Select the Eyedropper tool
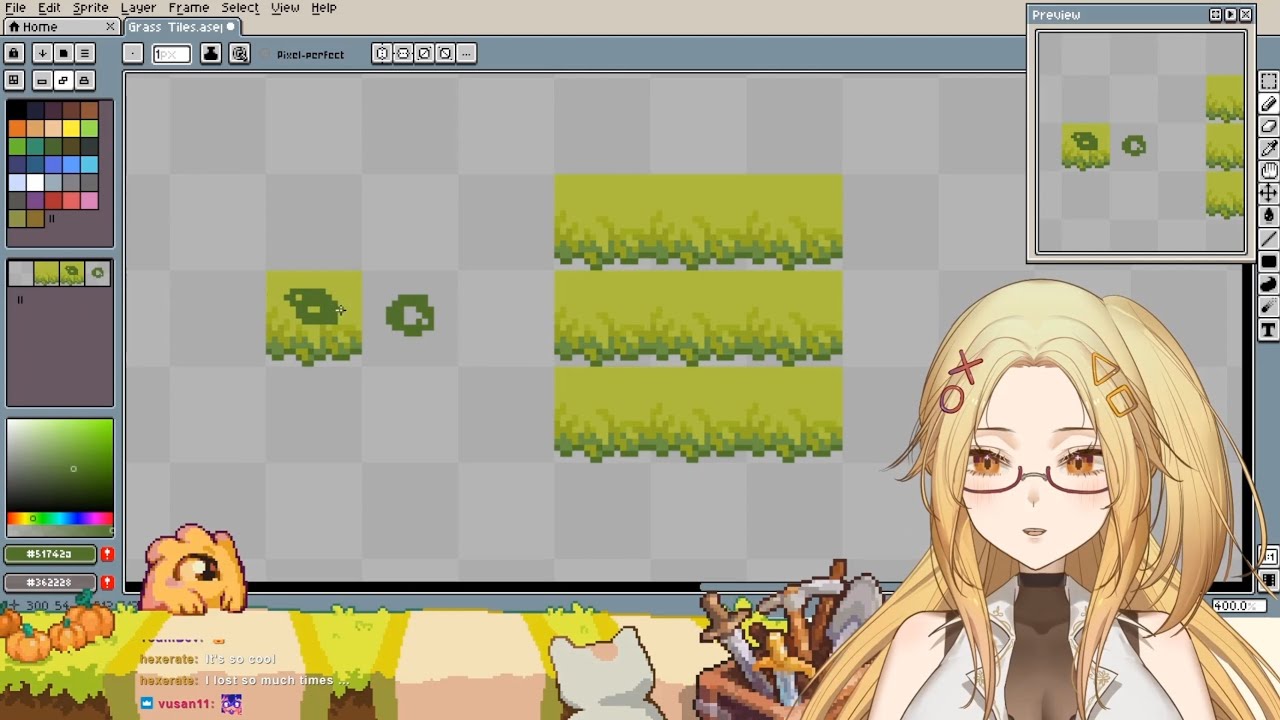1280x720 pixels. (x=1268, y=148)
